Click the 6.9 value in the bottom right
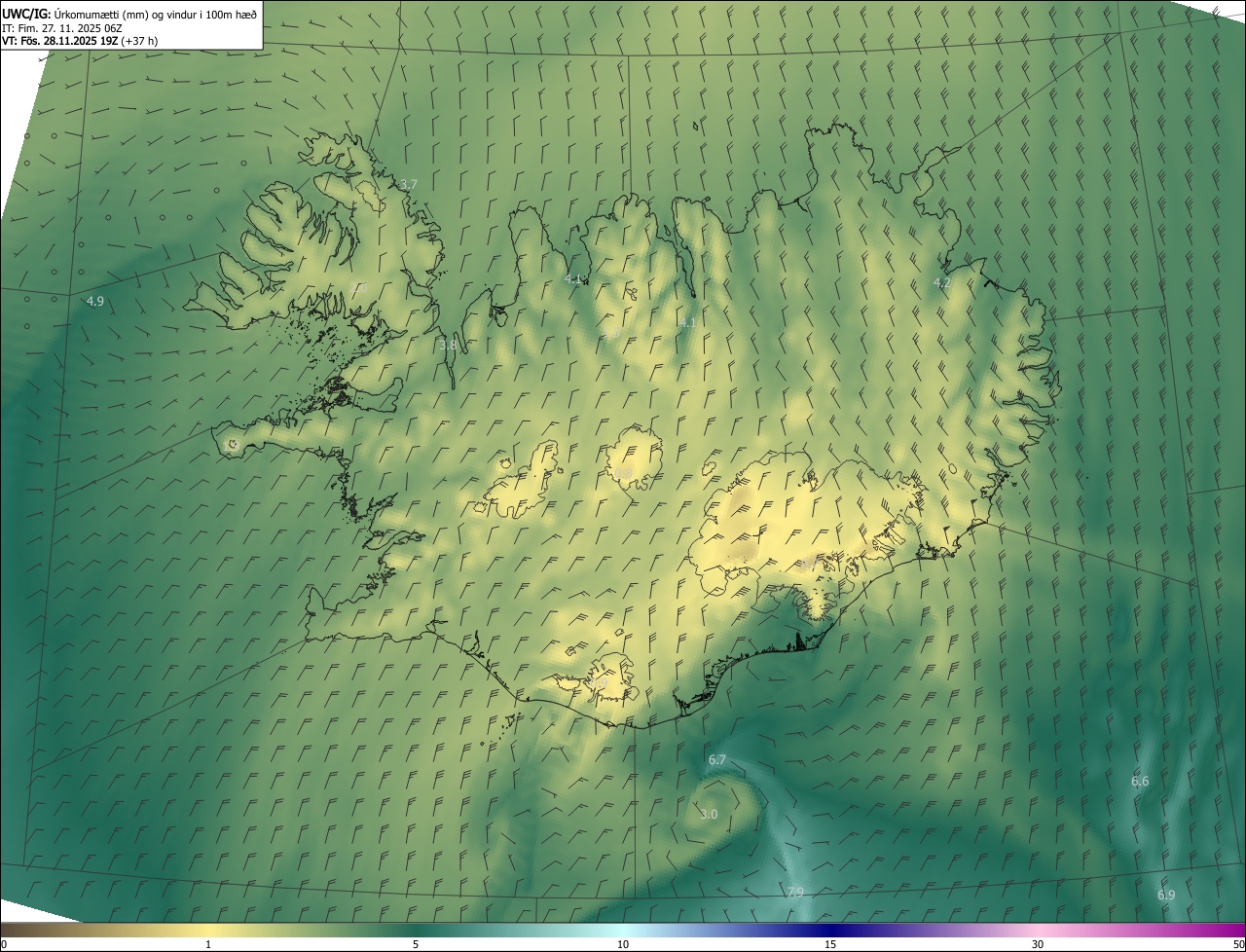Screen dimensions: 1246x952 1166,896
